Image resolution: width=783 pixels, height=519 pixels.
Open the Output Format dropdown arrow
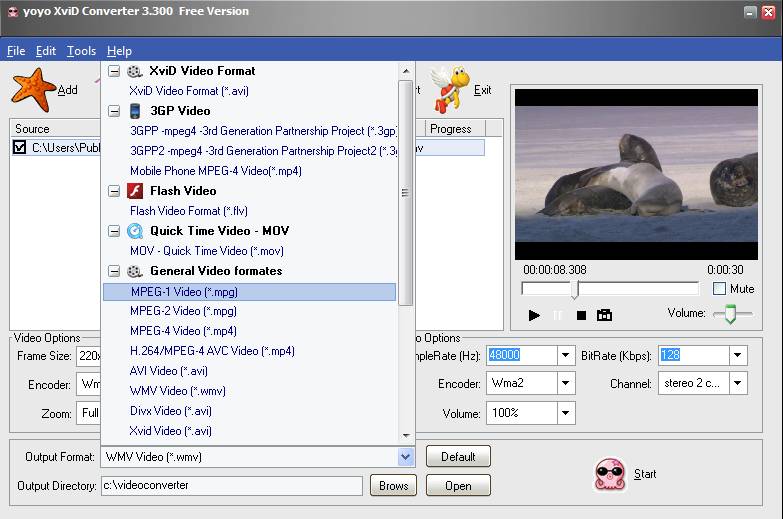(405, 457)
